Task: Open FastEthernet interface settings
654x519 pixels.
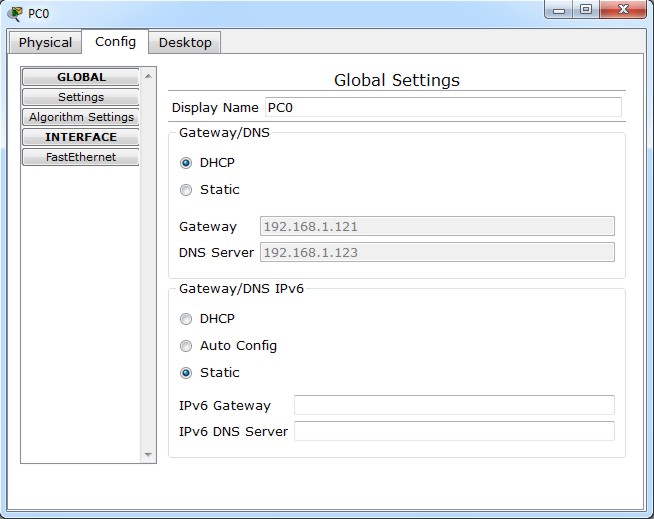Action: 80,157
